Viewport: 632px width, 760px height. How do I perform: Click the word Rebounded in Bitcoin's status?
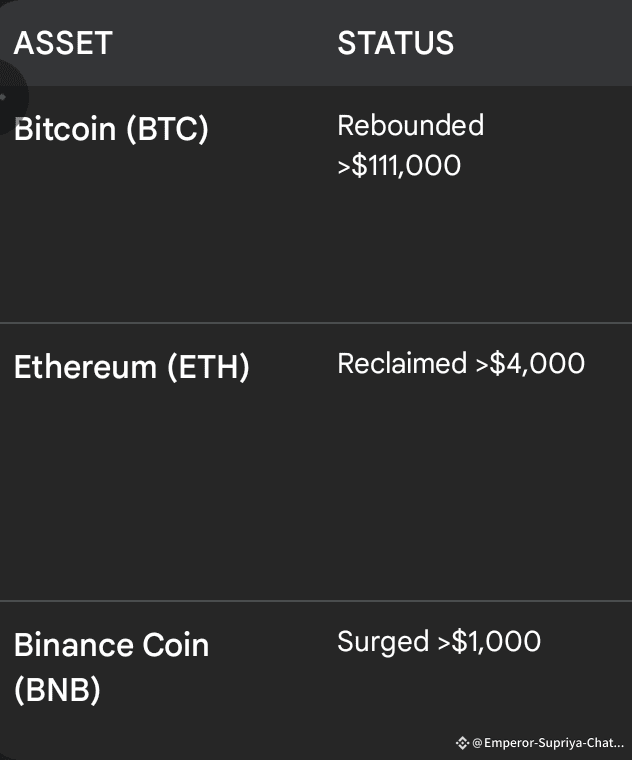click(x=410, y=125)
